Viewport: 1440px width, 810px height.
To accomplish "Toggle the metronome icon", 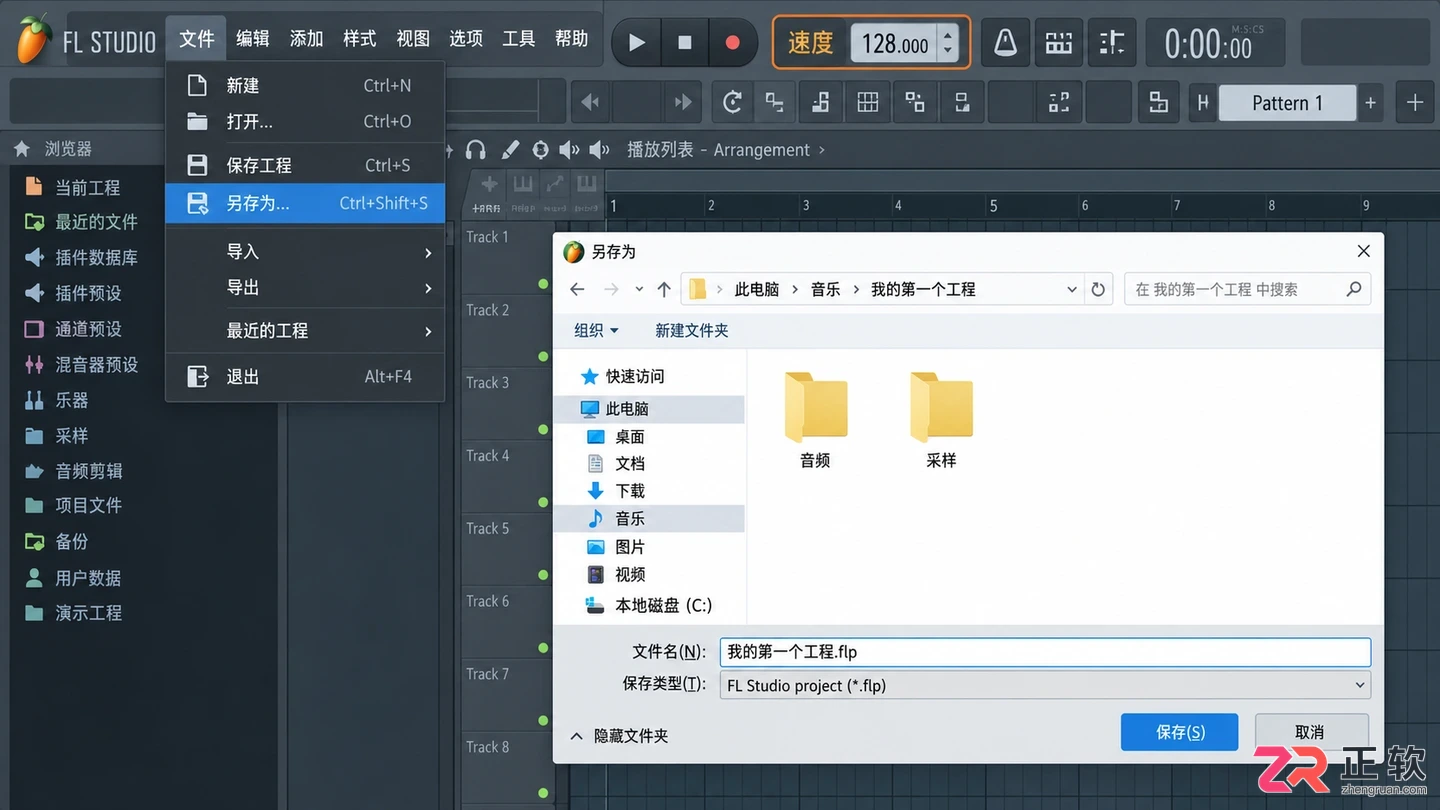I will [1005, 42].
